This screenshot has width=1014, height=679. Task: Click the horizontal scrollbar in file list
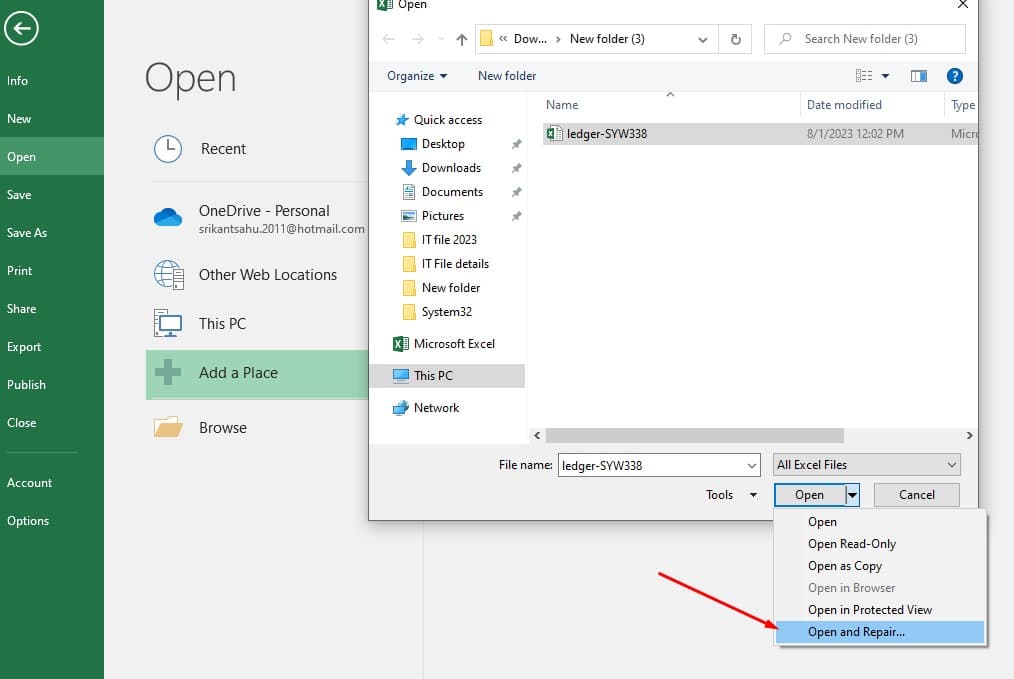point(695,436)
